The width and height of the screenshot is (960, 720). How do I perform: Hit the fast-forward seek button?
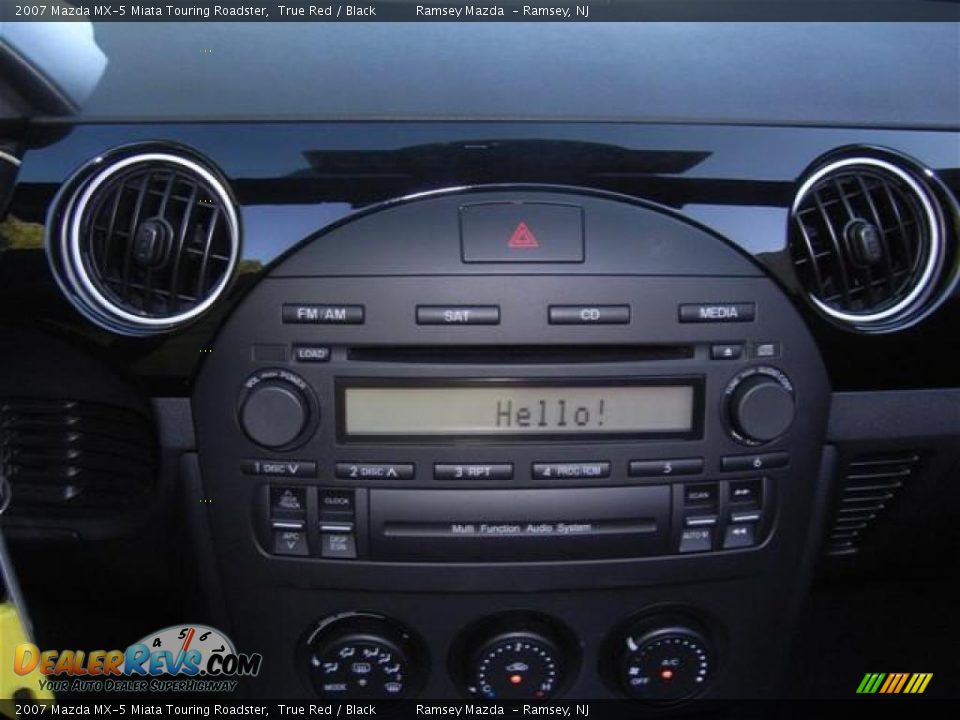pos(744,493)
